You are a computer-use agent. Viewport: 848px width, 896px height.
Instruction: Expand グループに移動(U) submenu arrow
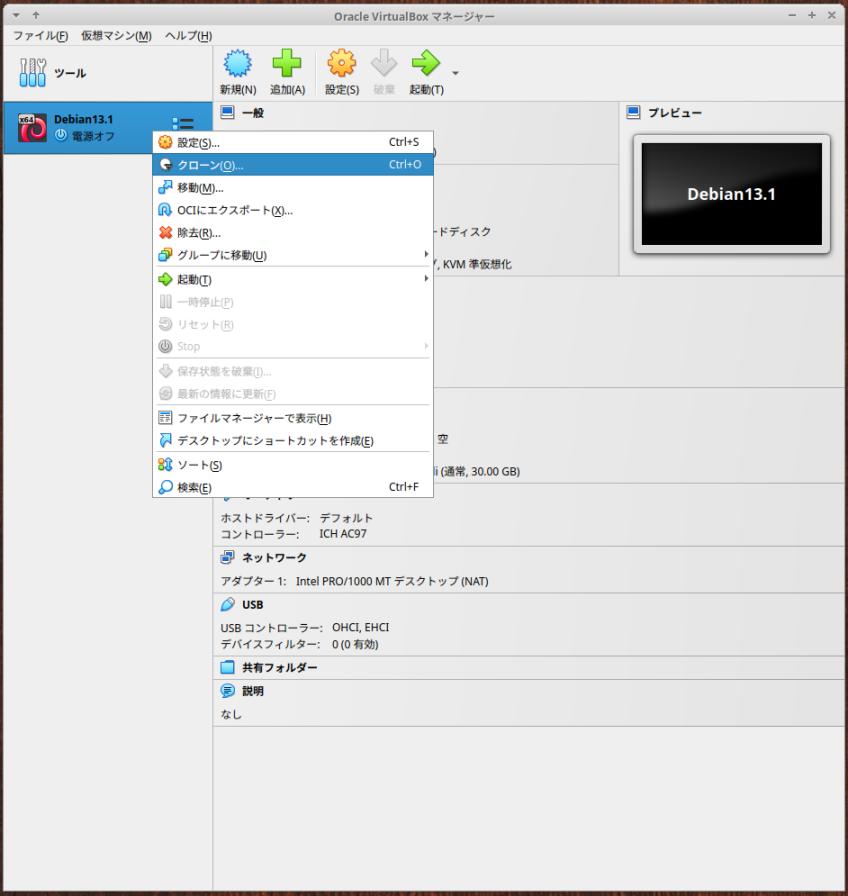426,254
